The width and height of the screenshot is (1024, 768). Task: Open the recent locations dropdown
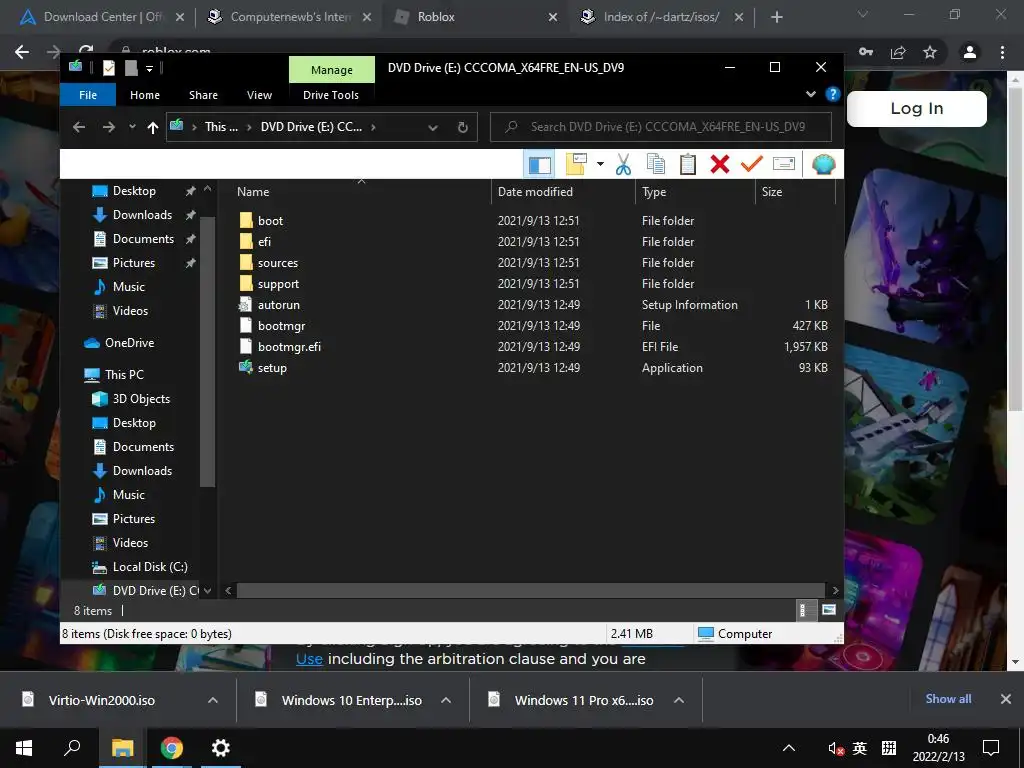tap(132, 127)
